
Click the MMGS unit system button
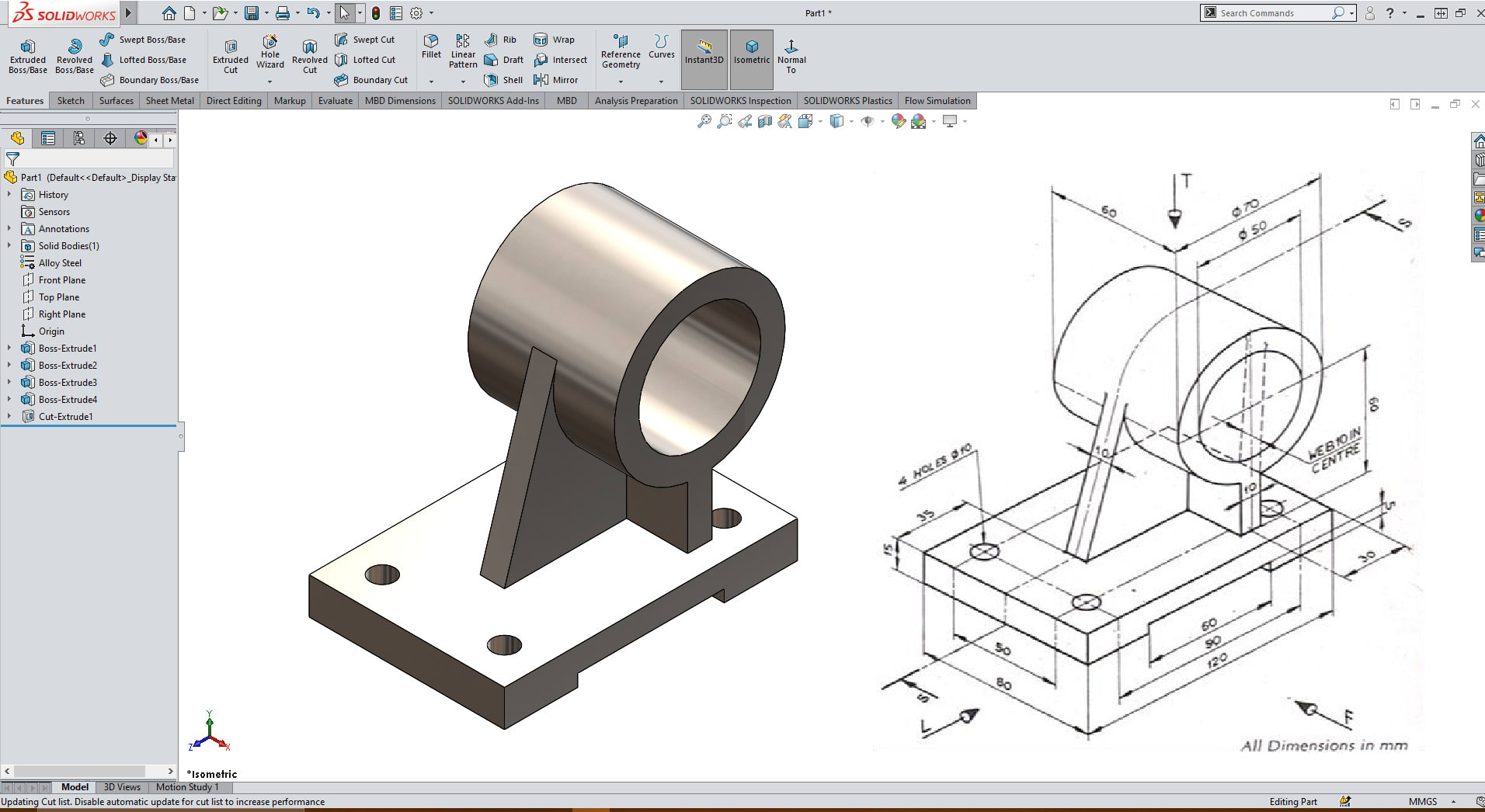point(1422,802)
